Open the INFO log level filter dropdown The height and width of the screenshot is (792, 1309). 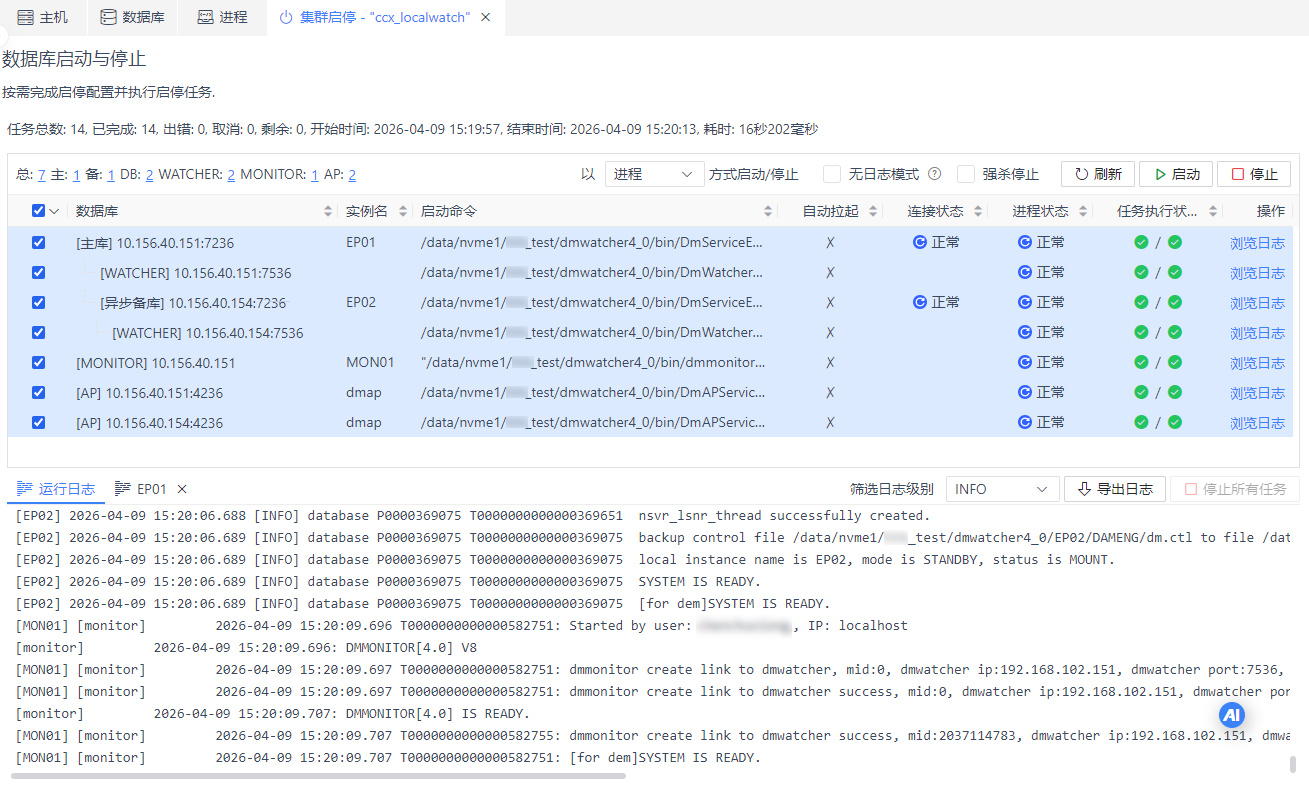1002,489
